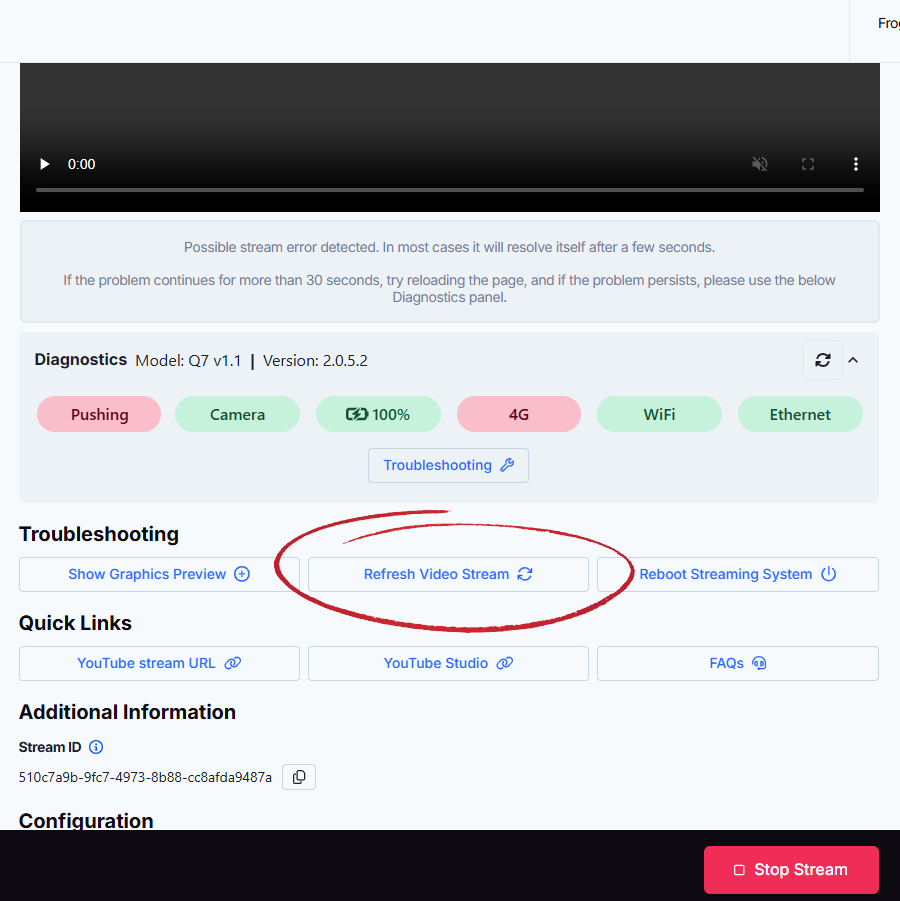Screen dimensions: 900x901
Task: Select the WiFi status pill
Action: 659,414
